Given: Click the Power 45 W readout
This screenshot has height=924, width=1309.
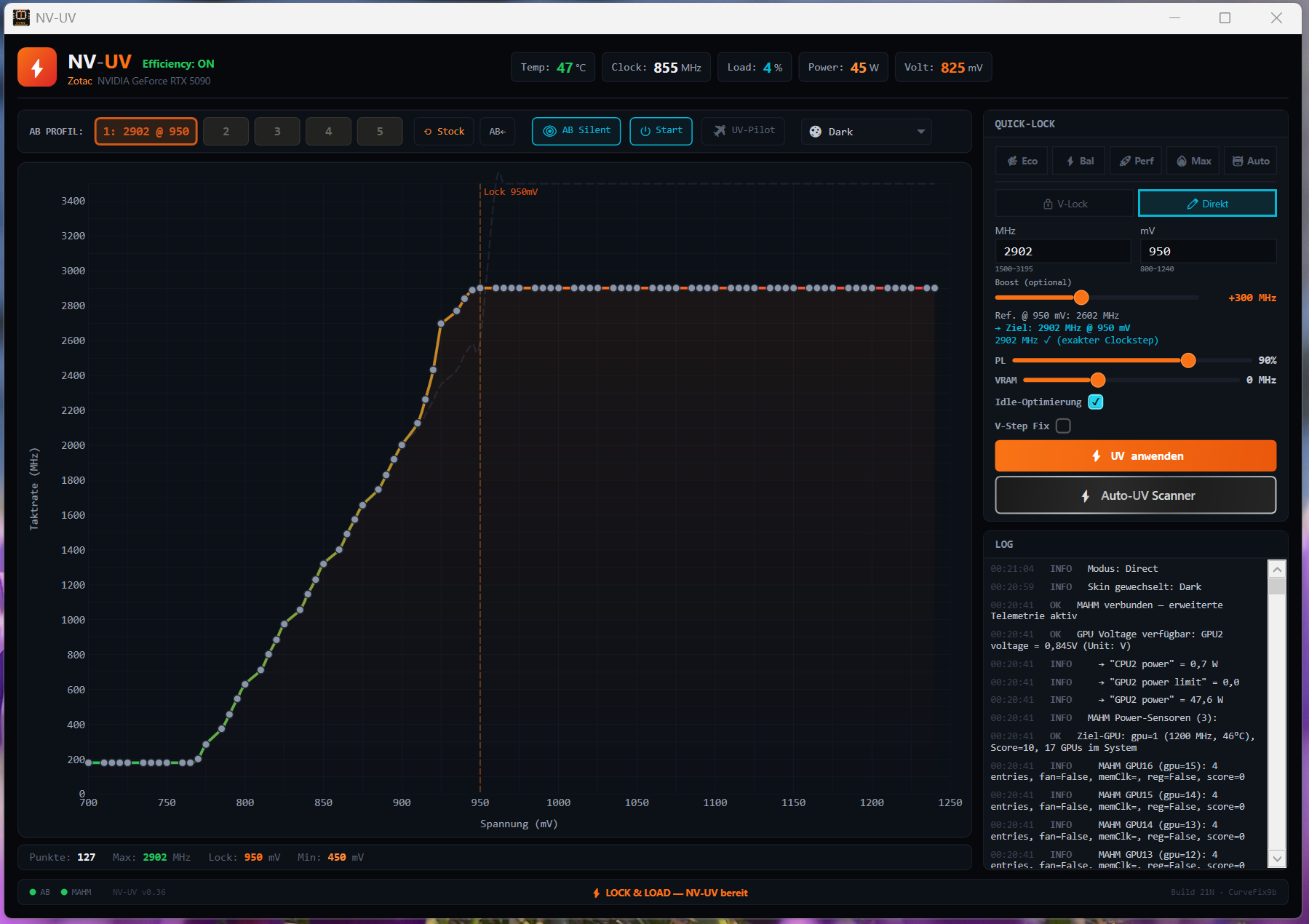Looking at the screenshot, I should click(x=843, y=68).
